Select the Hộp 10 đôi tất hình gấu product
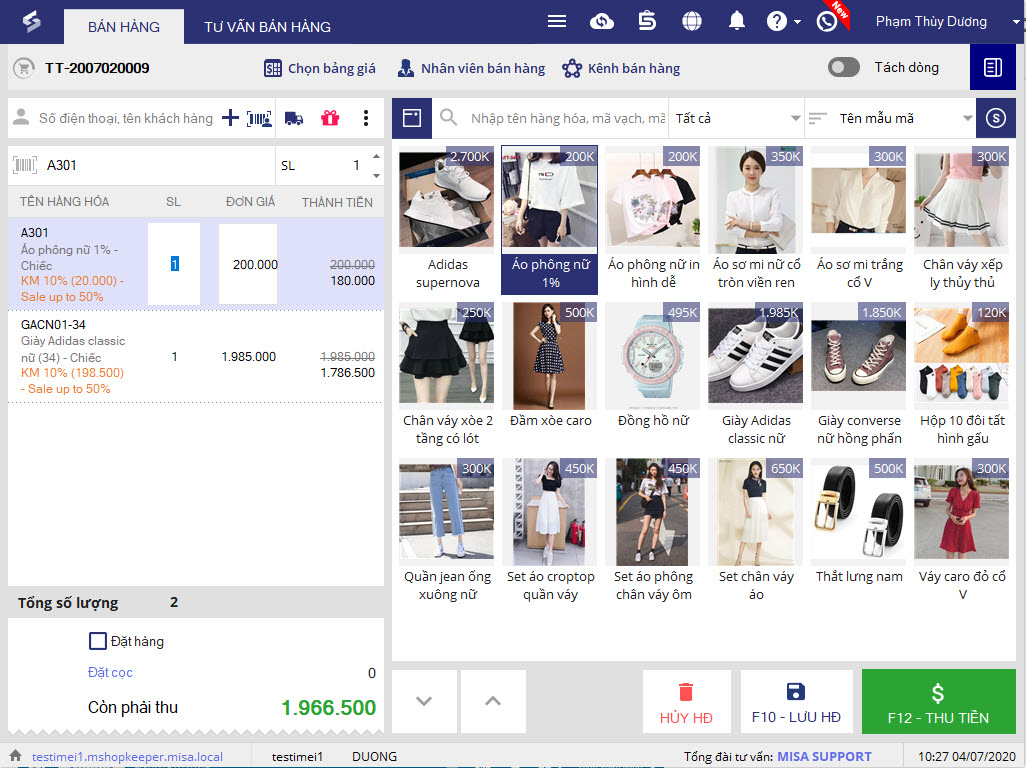1026x768 pixels. [962, 375]
